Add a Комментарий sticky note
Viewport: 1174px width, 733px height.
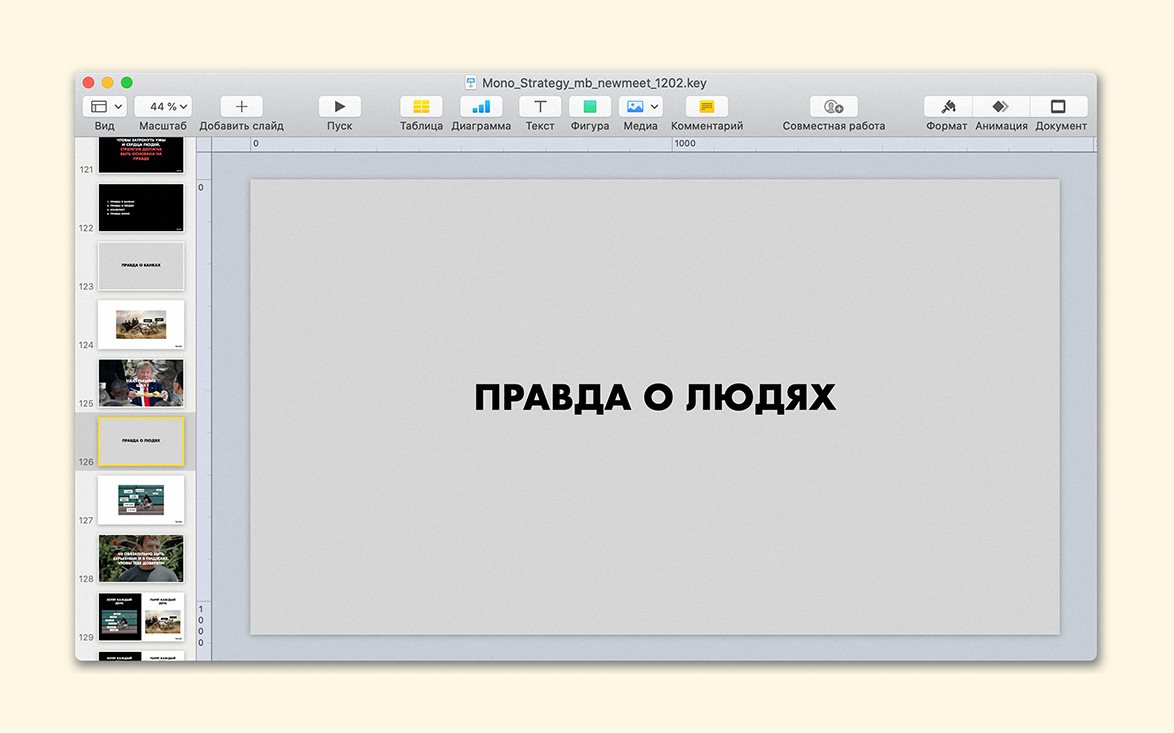(x=706, y=107)
